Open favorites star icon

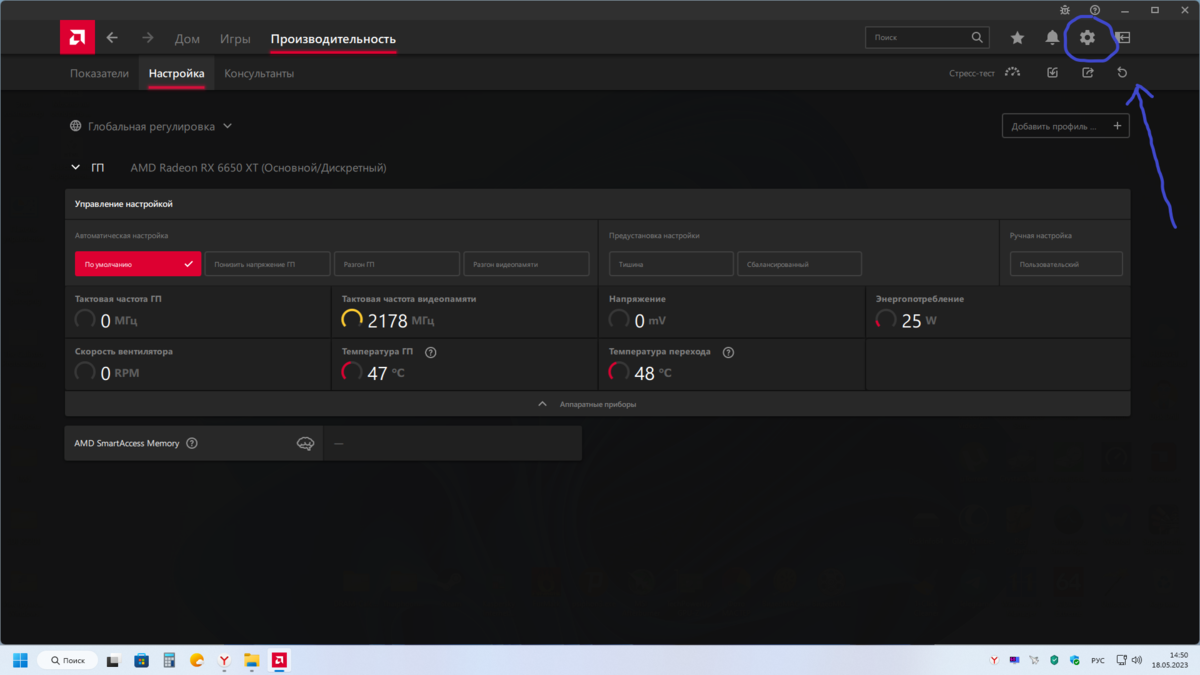[x=1017, y=38]
